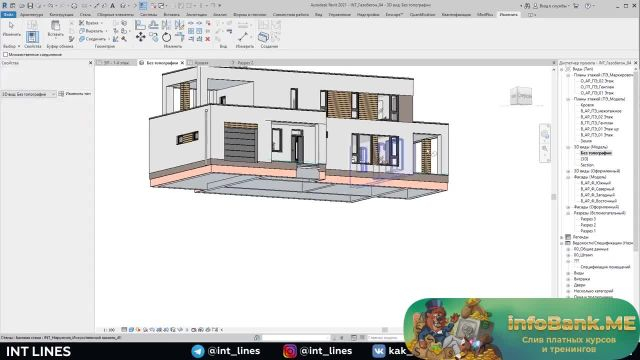The height and width of the screenshot is (360, 640).
Task: Expand the Легенды node in project browser
Action: (562, 237)
